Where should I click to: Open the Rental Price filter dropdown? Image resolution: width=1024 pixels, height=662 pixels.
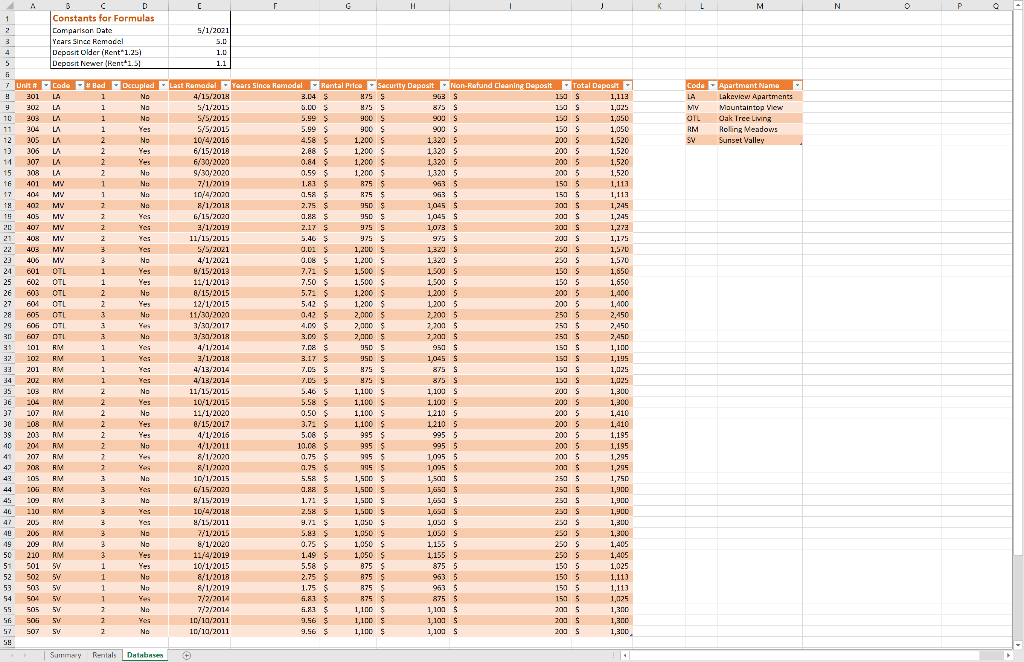pyautogui.click(x=371, y=86)
